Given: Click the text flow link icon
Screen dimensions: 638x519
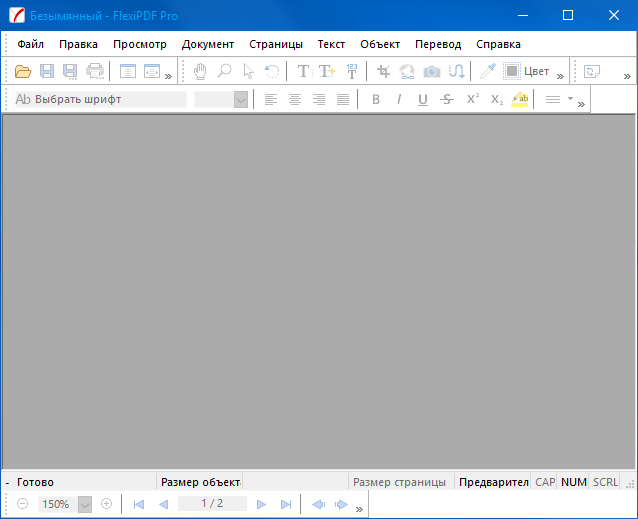Looking at the screenshot, I should click(457, 71).
